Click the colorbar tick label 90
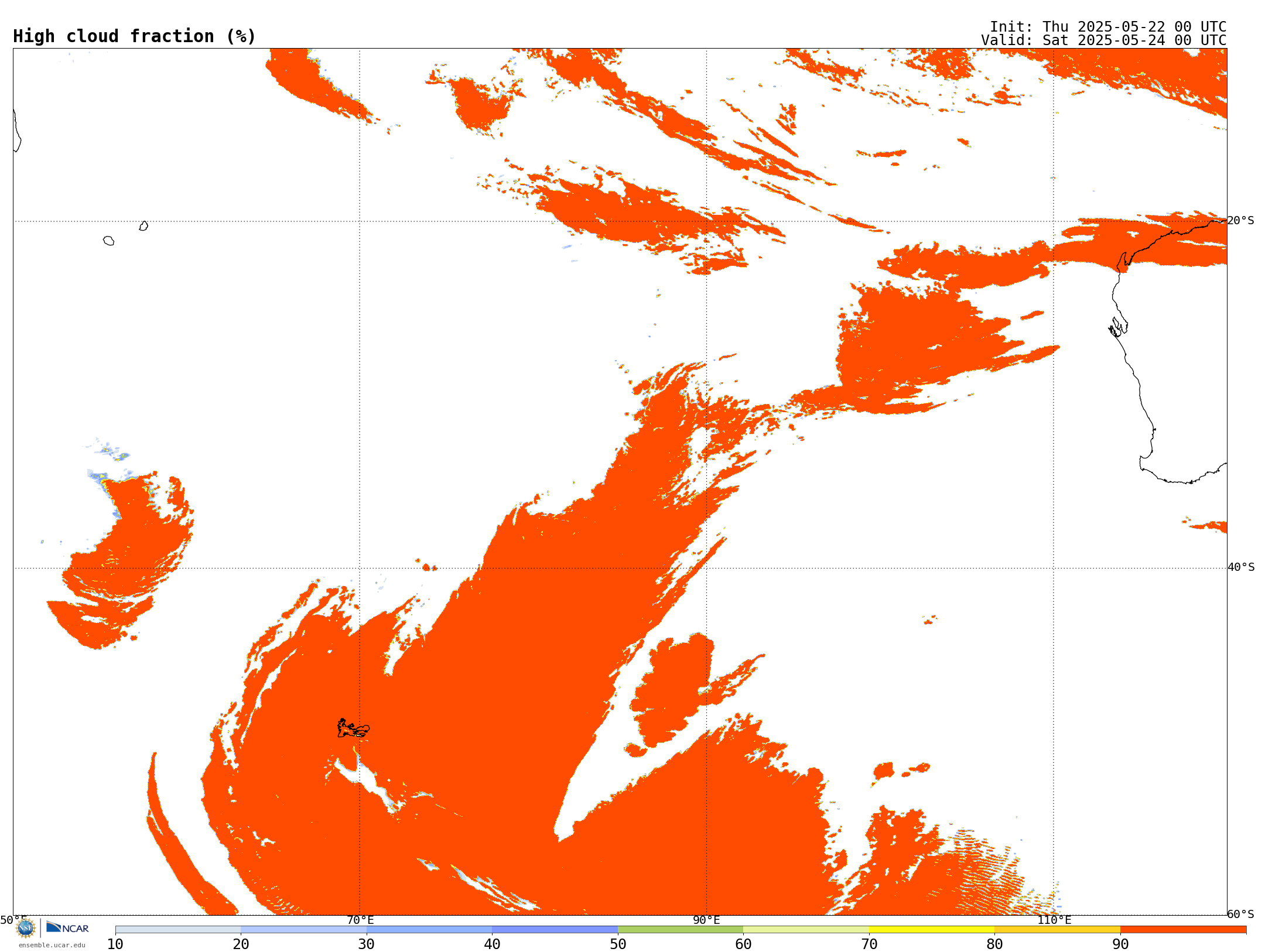The image size is (1265, 952). coord(1120,944)
